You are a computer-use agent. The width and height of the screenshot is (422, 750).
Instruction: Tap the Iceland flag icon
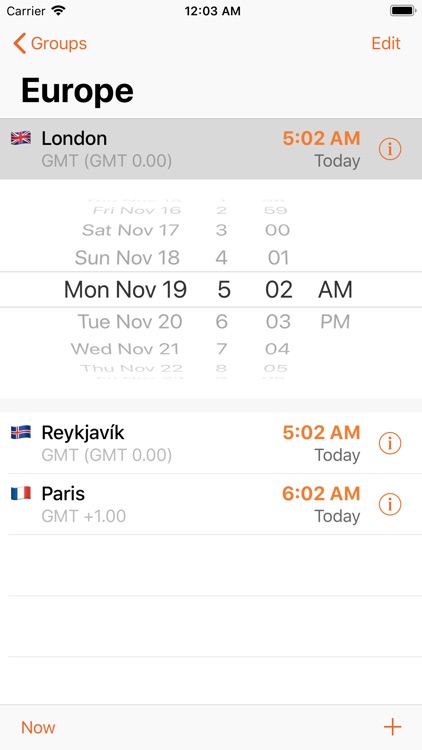coord(21,432)
